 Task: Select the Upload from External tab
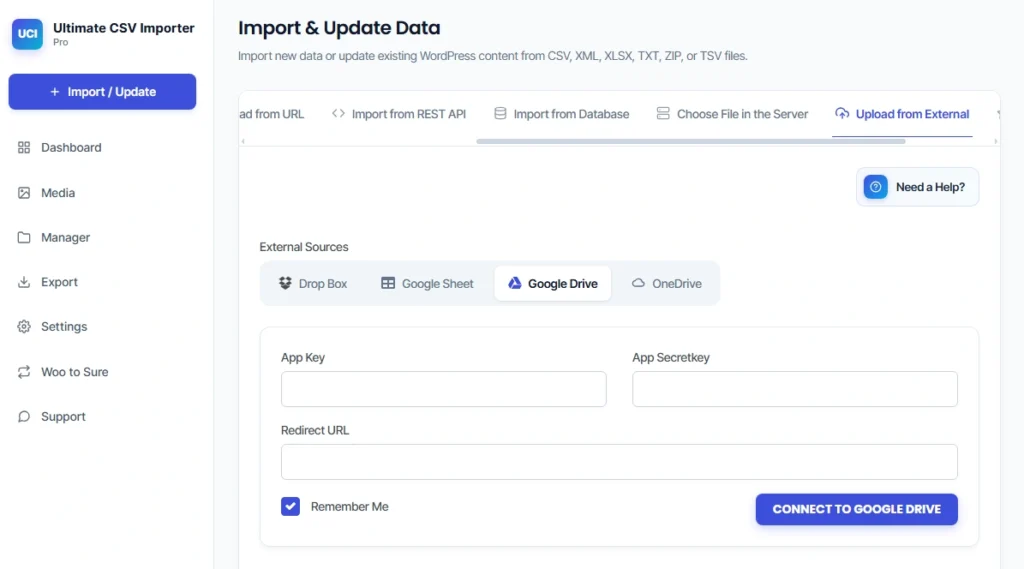(902, 114)
